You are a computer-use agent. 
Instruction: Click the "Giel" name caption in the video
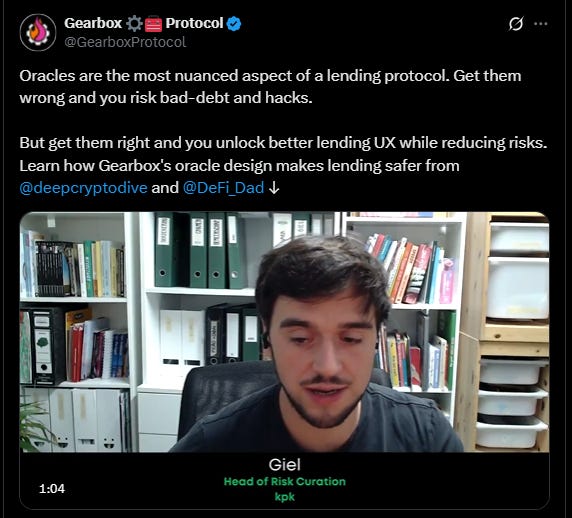[285, 465]
